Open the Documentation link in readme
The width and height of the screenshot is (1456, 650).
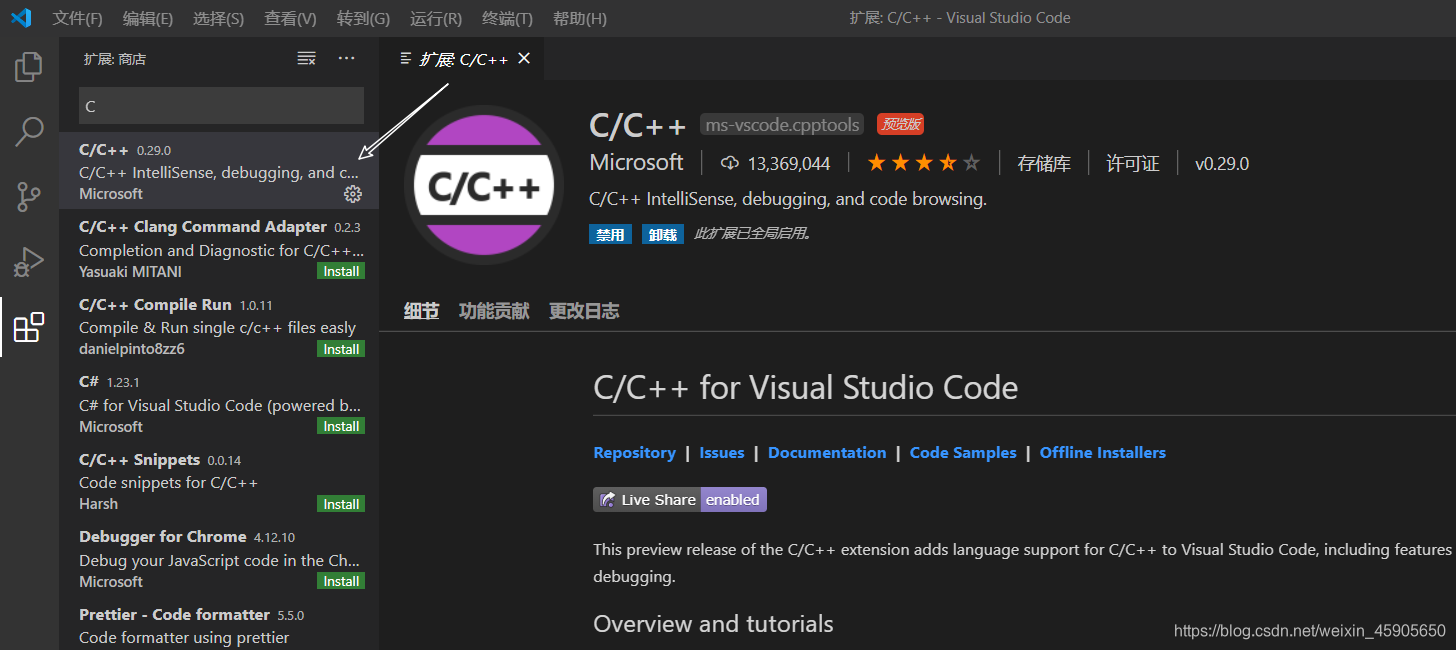827,452
